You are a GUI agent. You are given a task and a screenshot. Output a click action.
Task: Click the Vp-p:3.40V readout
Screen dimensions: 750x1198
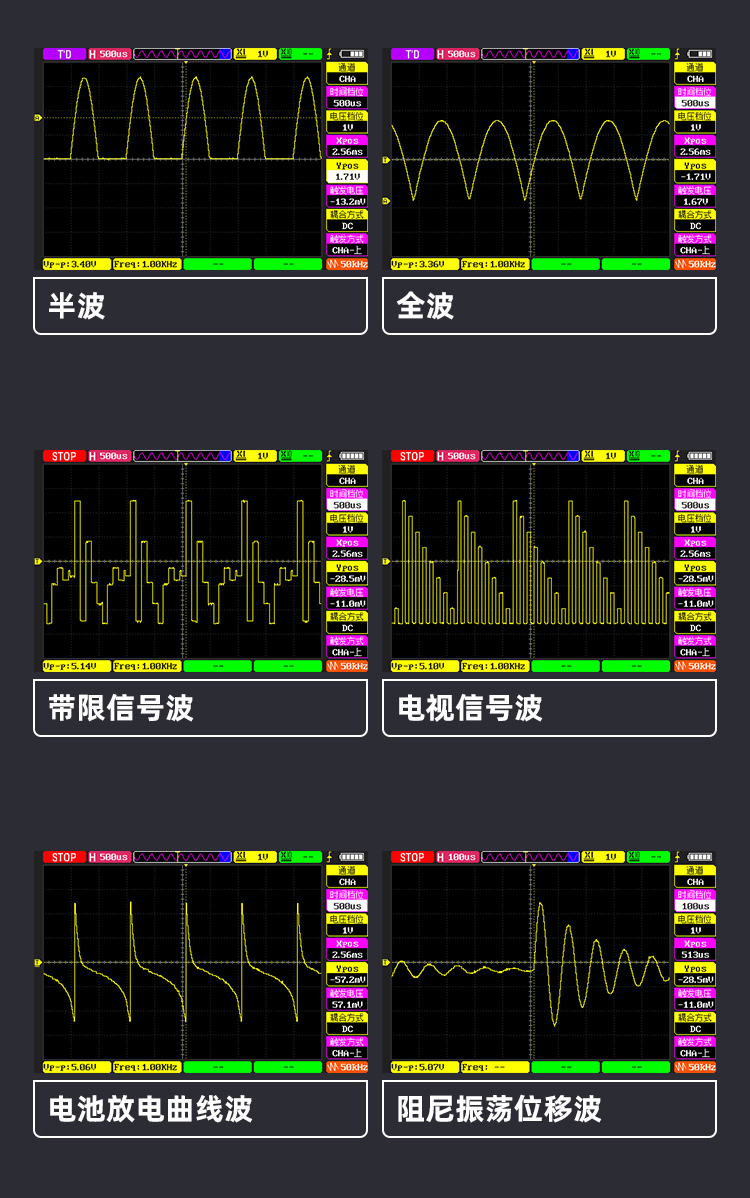(76, 264)
